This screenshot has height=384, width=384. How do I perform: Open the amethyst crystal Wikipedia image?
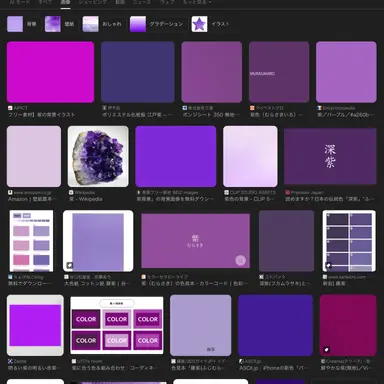[98, 156]
